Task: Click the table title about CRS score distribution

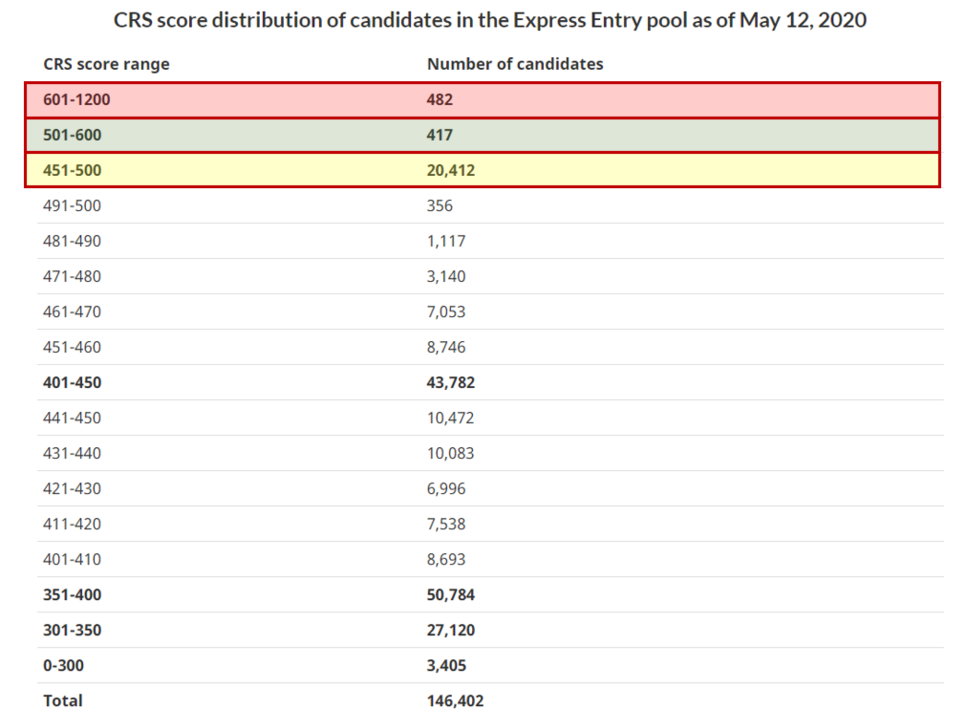Action: coord(490,20)
